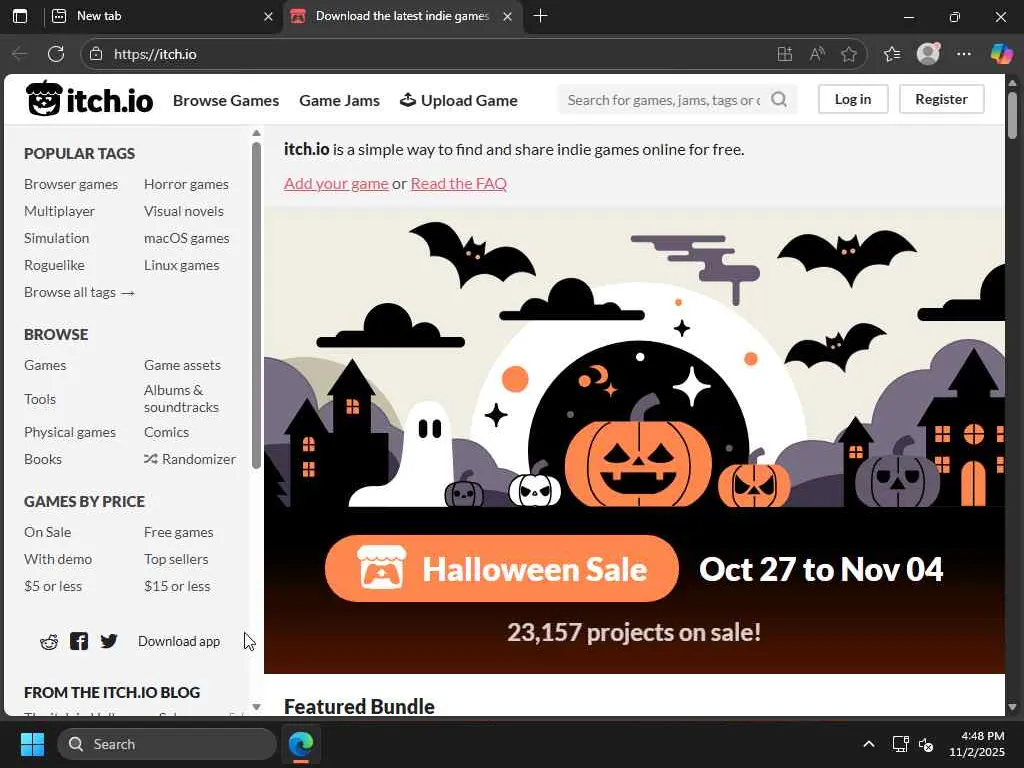Browse the Comics category
Screen dimensions: 1024x768
click(x=167, y=432)
